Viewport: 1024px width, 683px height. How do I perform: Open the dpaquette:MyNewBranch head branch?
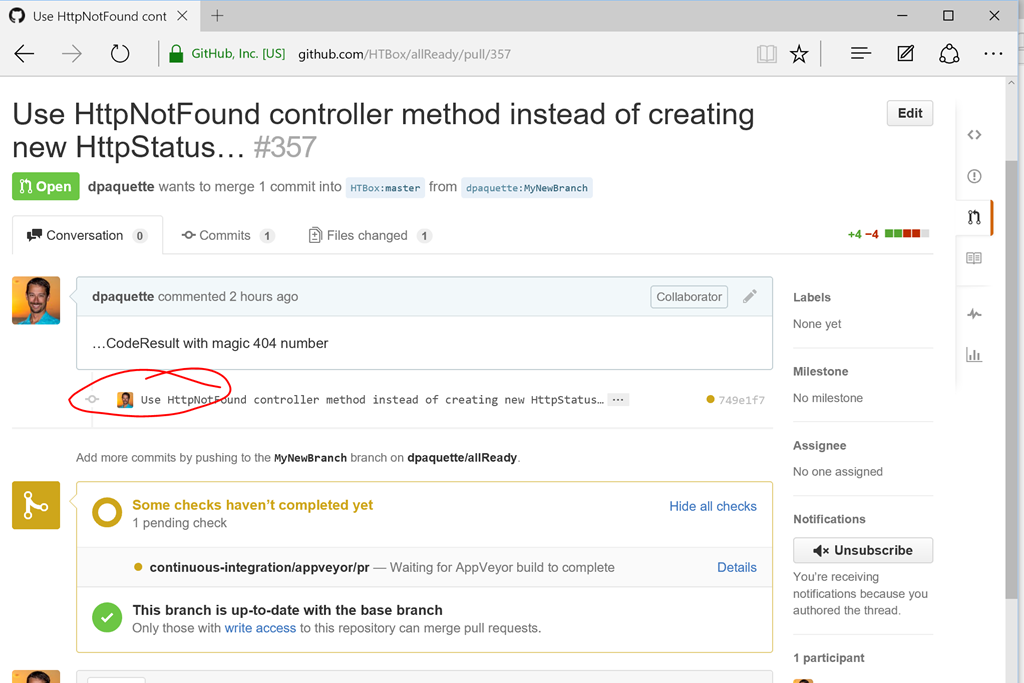[527, 187]
